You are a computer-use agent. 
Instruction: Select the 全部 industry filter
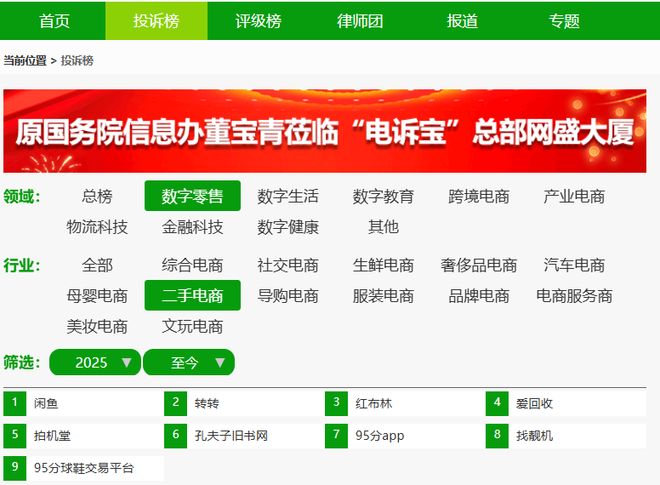[97, 266]
